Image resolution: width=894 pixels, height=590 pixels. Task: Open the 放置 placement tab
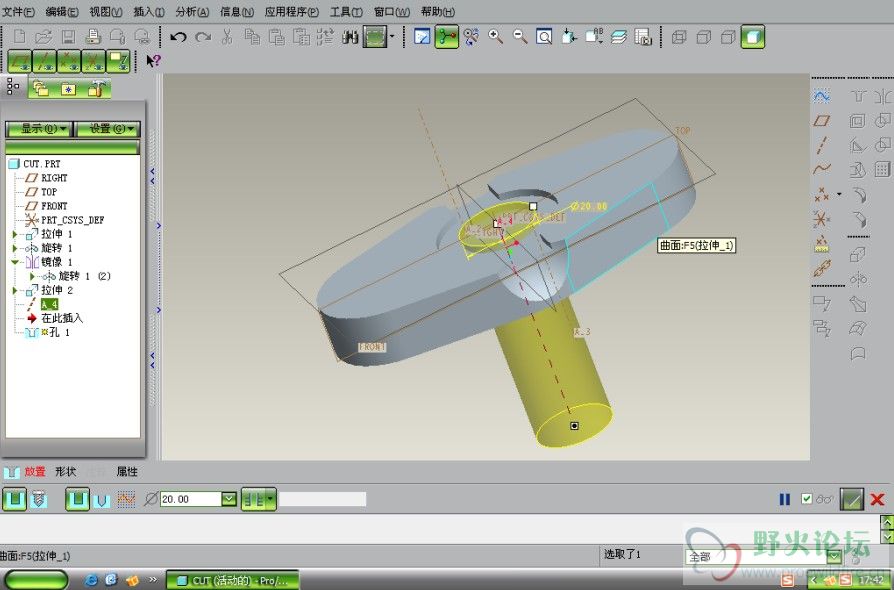(x=34, y=472)
